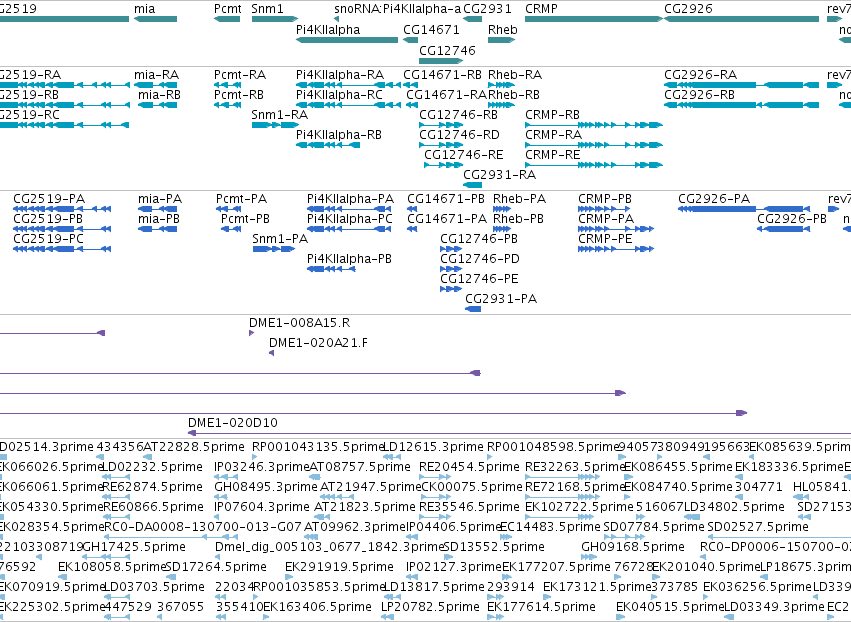The height and width of the screenshot is (622, 851).
Task: Select the CG12746-RB transcript
Action: 441,125
